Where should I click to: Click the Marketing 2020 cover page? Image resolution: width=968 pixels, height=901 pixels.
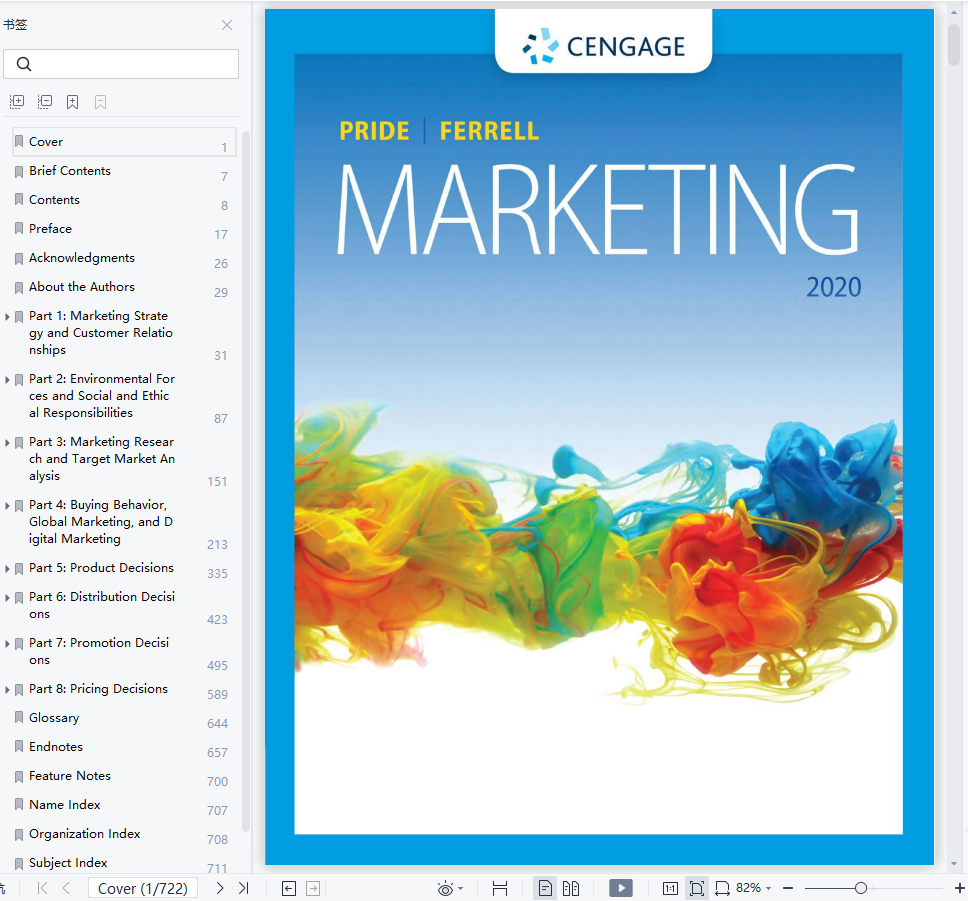(599, 437)
